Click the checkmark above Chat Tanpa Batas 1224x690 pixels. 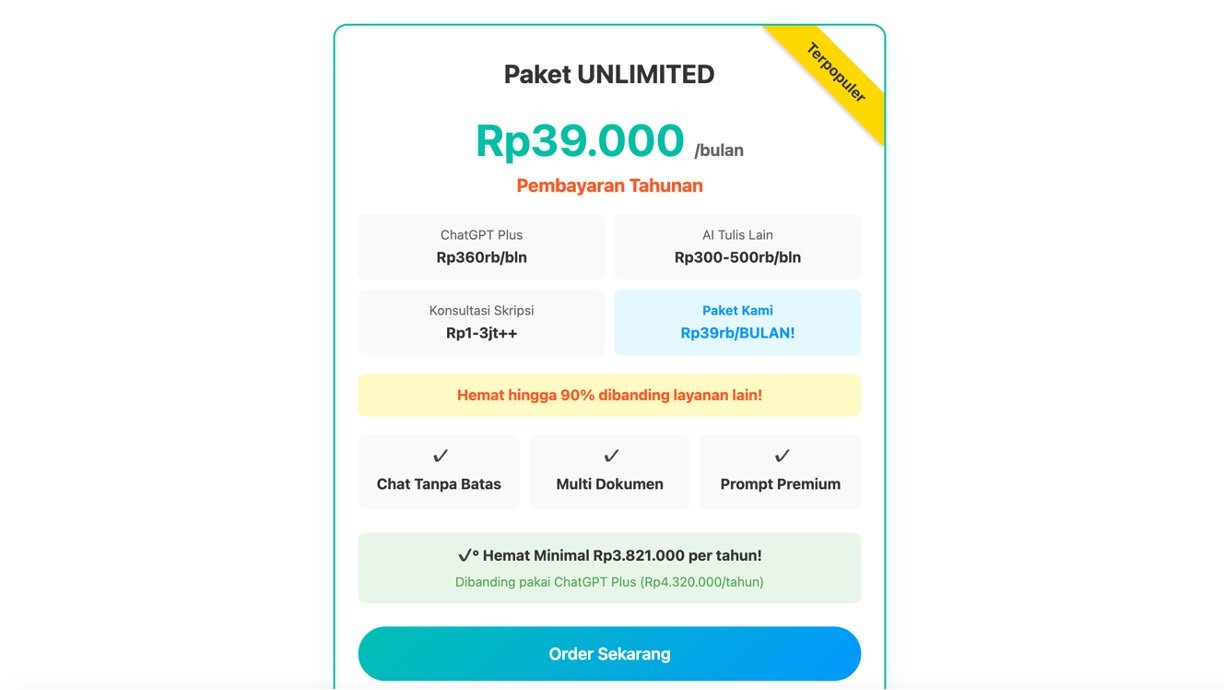click(x=440, y=456)
